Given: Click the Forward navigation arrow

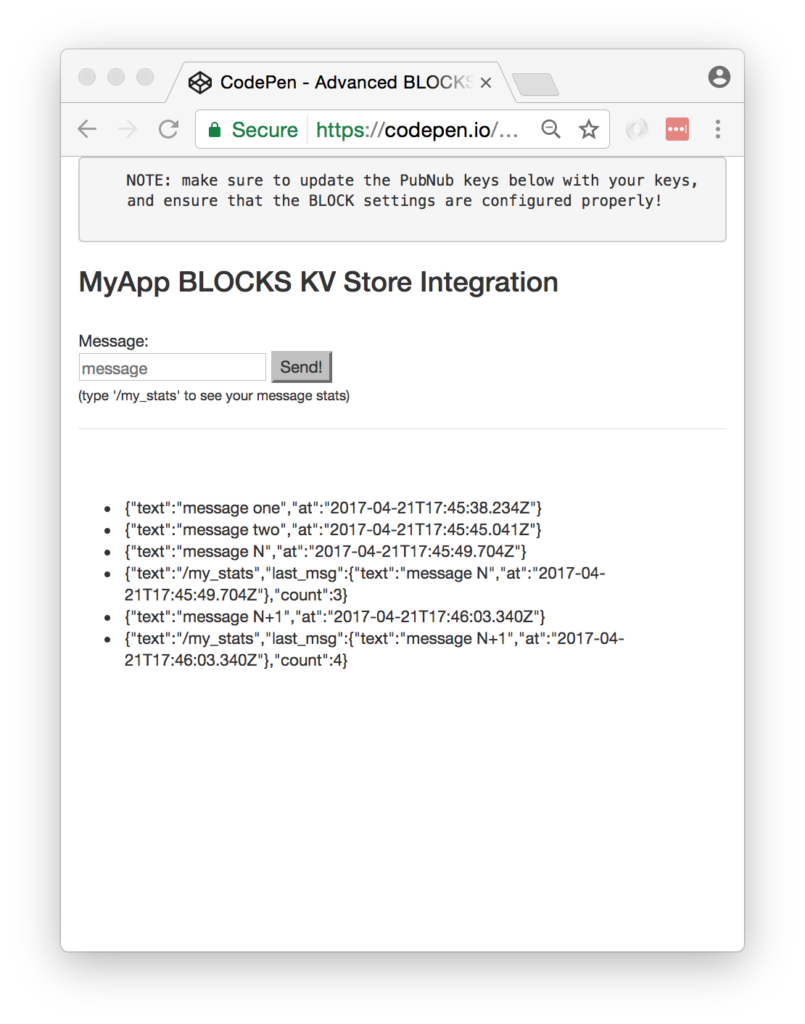Looking at the screenshot, I should point(128,129).
